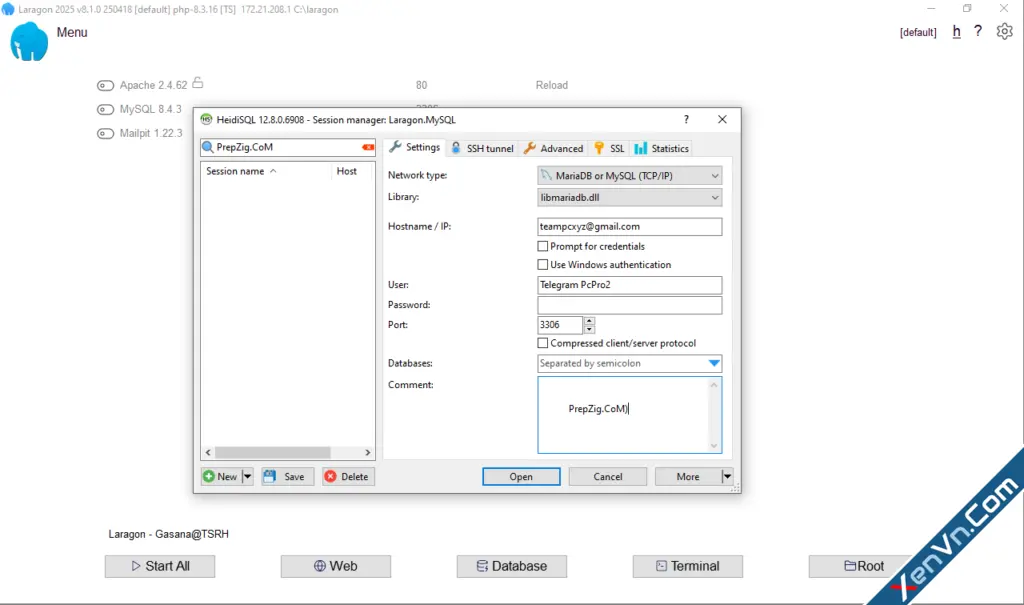Enable Compressed client/server protocol checkbox

543,343
